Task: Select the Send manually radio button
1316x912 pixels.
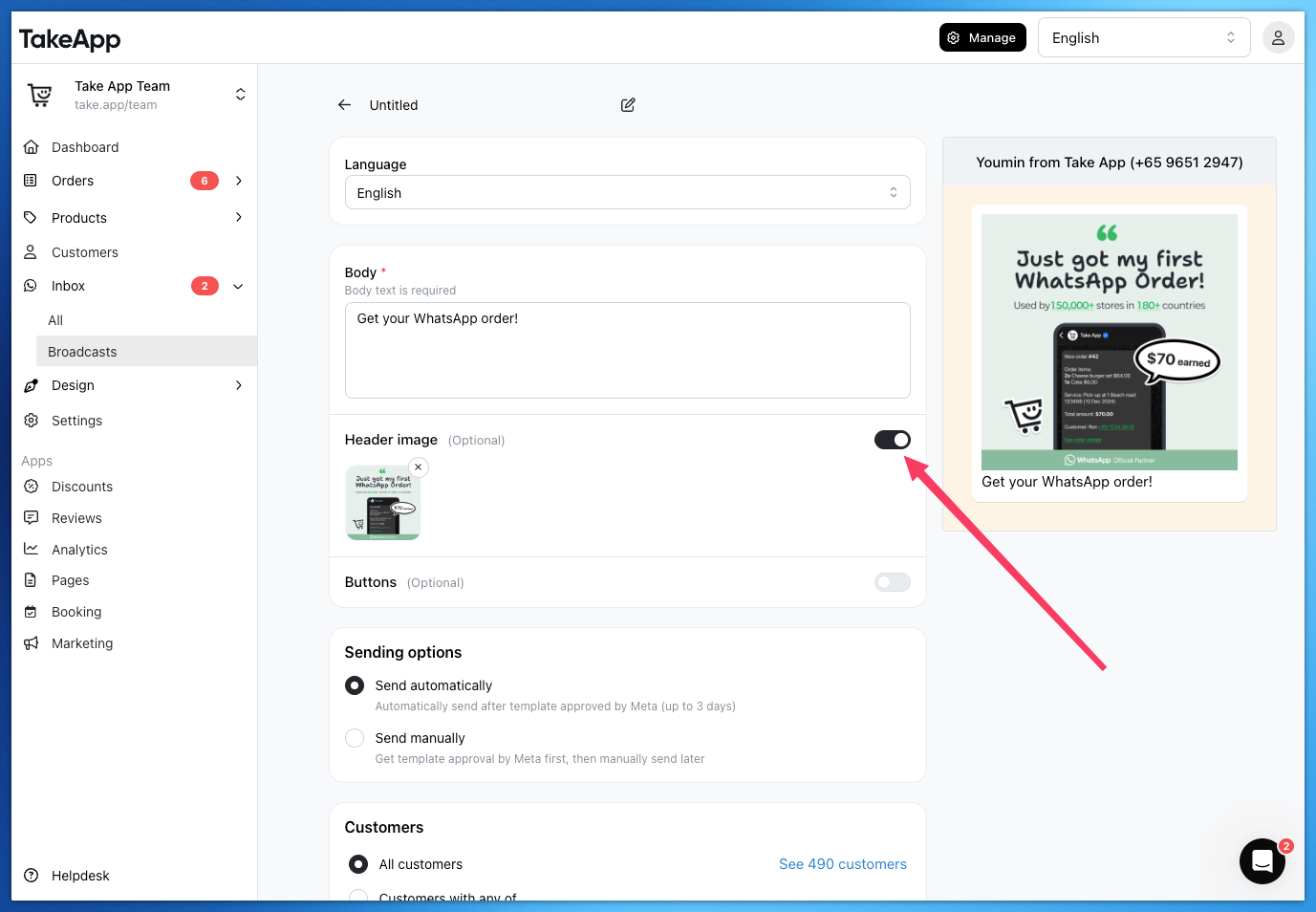Action: 355,738
